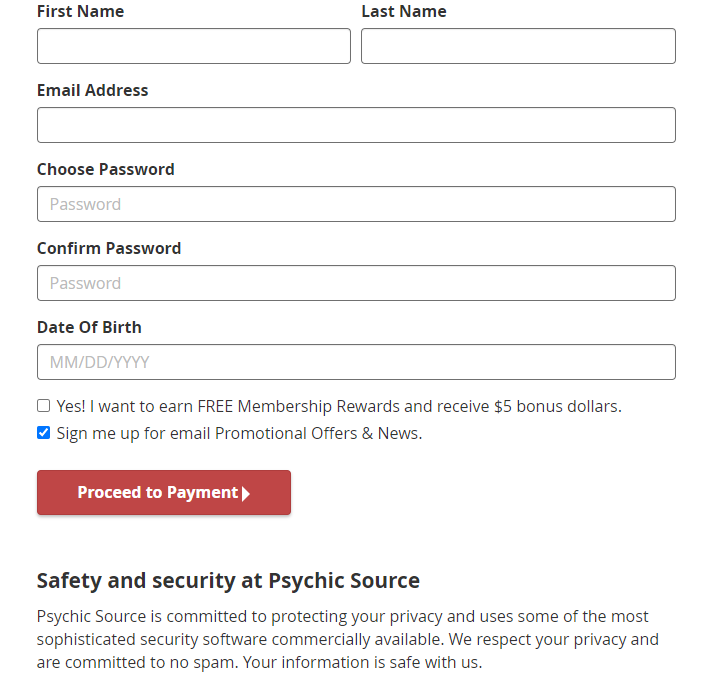The height and width of the screenshot is (681, 706).
Task: Click the 'Sign me up for email' label text
Action: (x=133, y=433)
